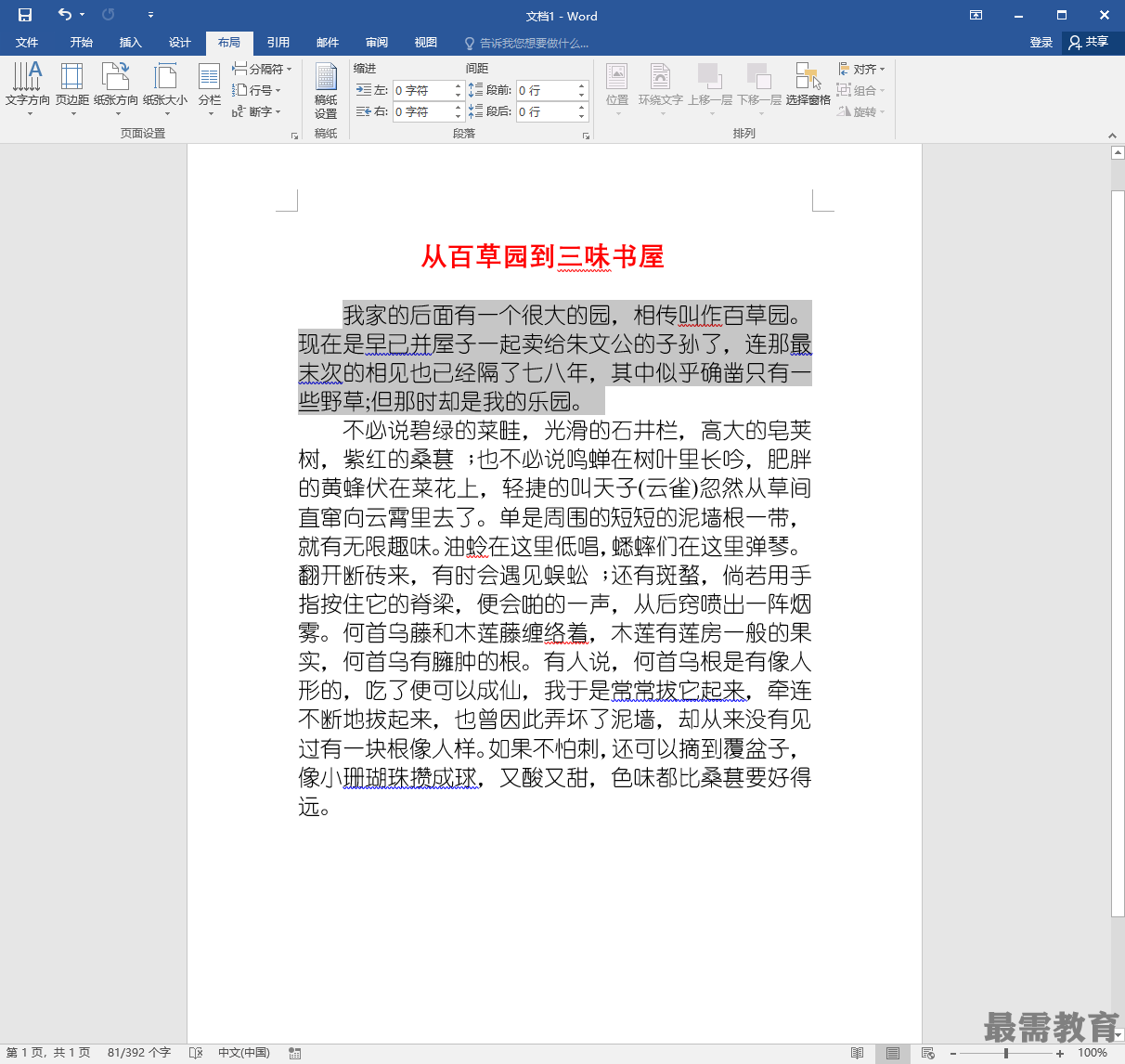Click the 环绕文字 wrap text icon
The height and width of the screenshot is (1064, 1125).
[660, 89]
